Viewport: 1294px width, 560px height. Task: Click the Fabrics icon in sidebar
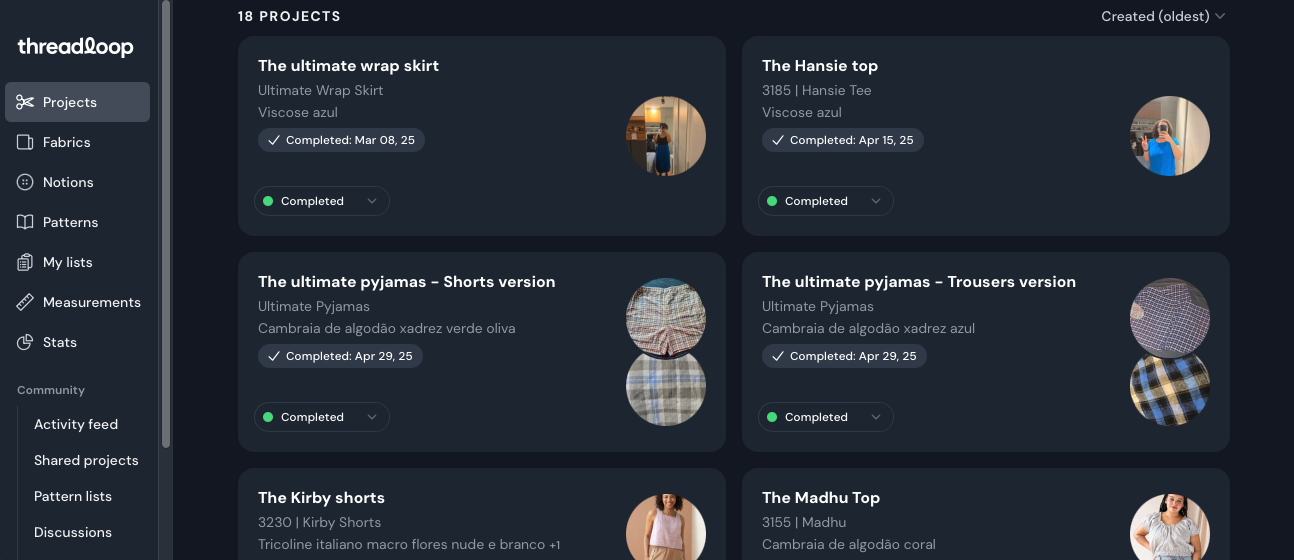click(x=26, y=142)
